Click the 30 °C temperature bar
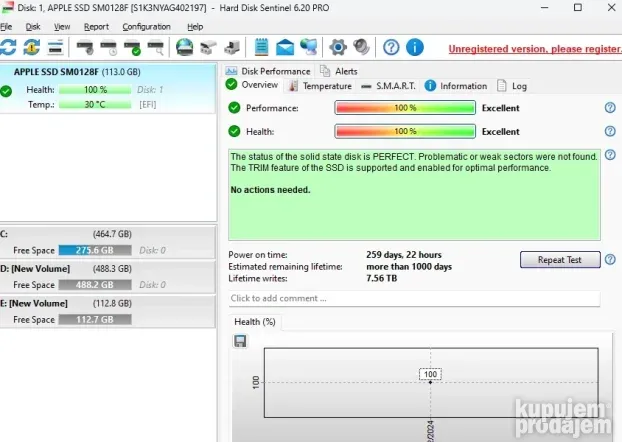Screen dimensions: 622x442 coord(95,105)
